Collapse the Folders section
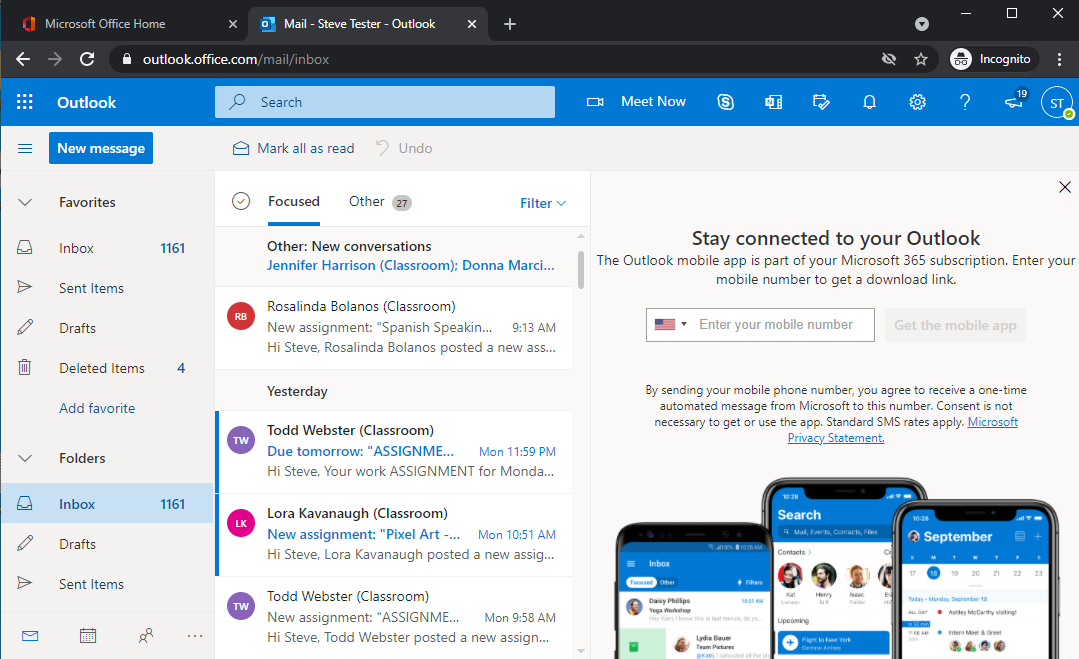 click(x=25, y=458)
